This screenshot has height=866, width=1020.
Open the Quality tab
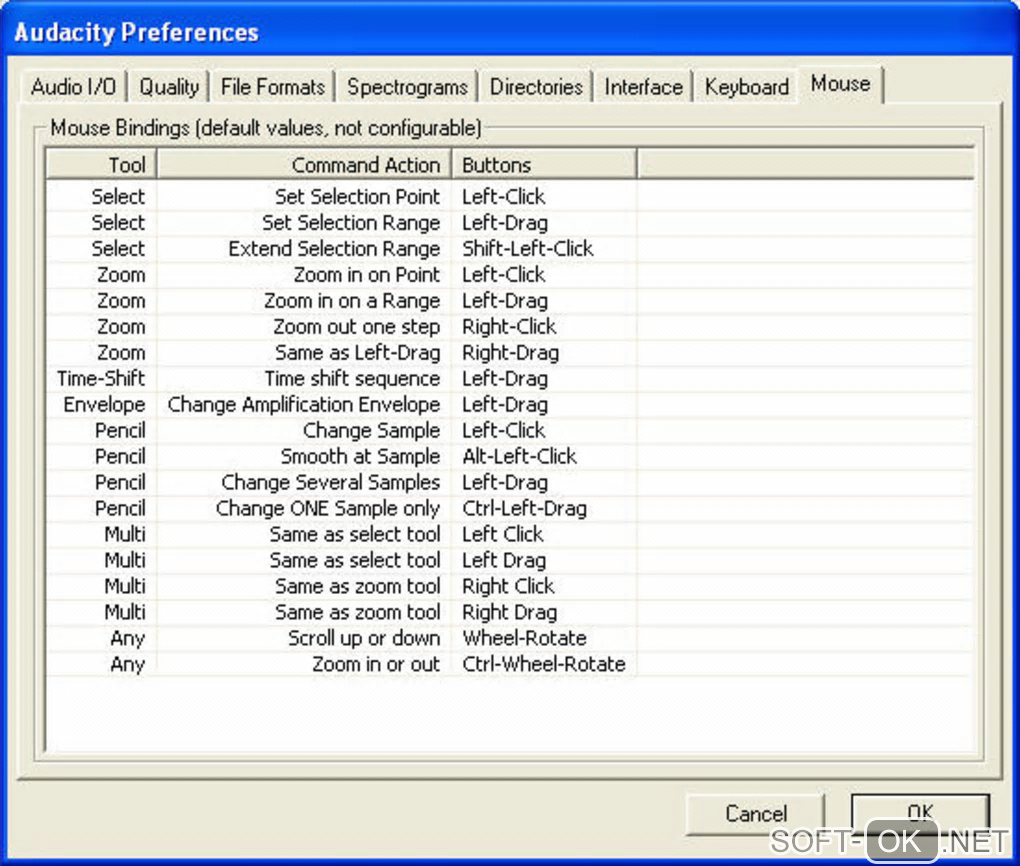pos(169,87)
